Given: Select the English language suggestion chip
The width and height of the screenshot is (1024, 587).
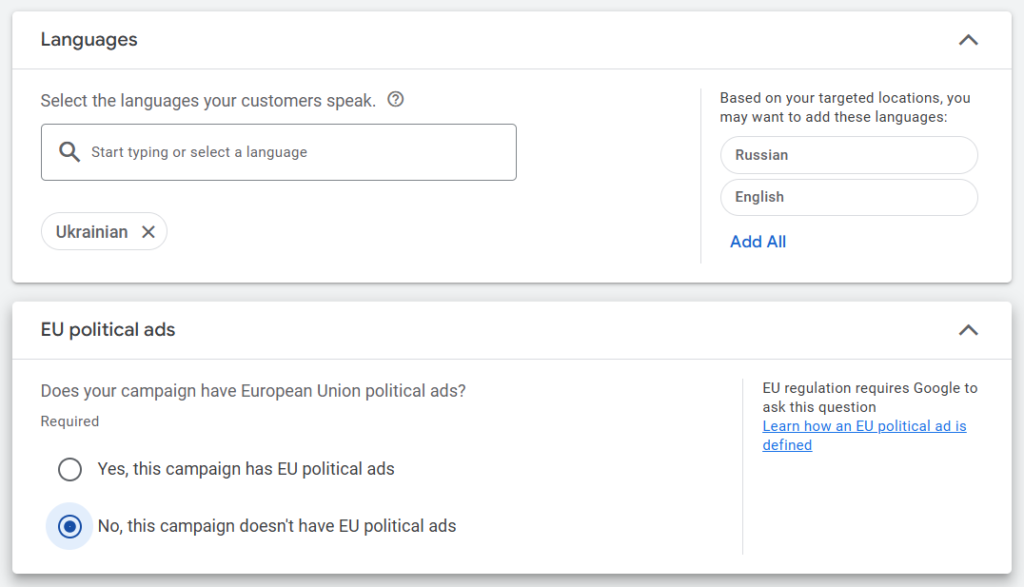Looking at the screenshot, I should point(848,197).
